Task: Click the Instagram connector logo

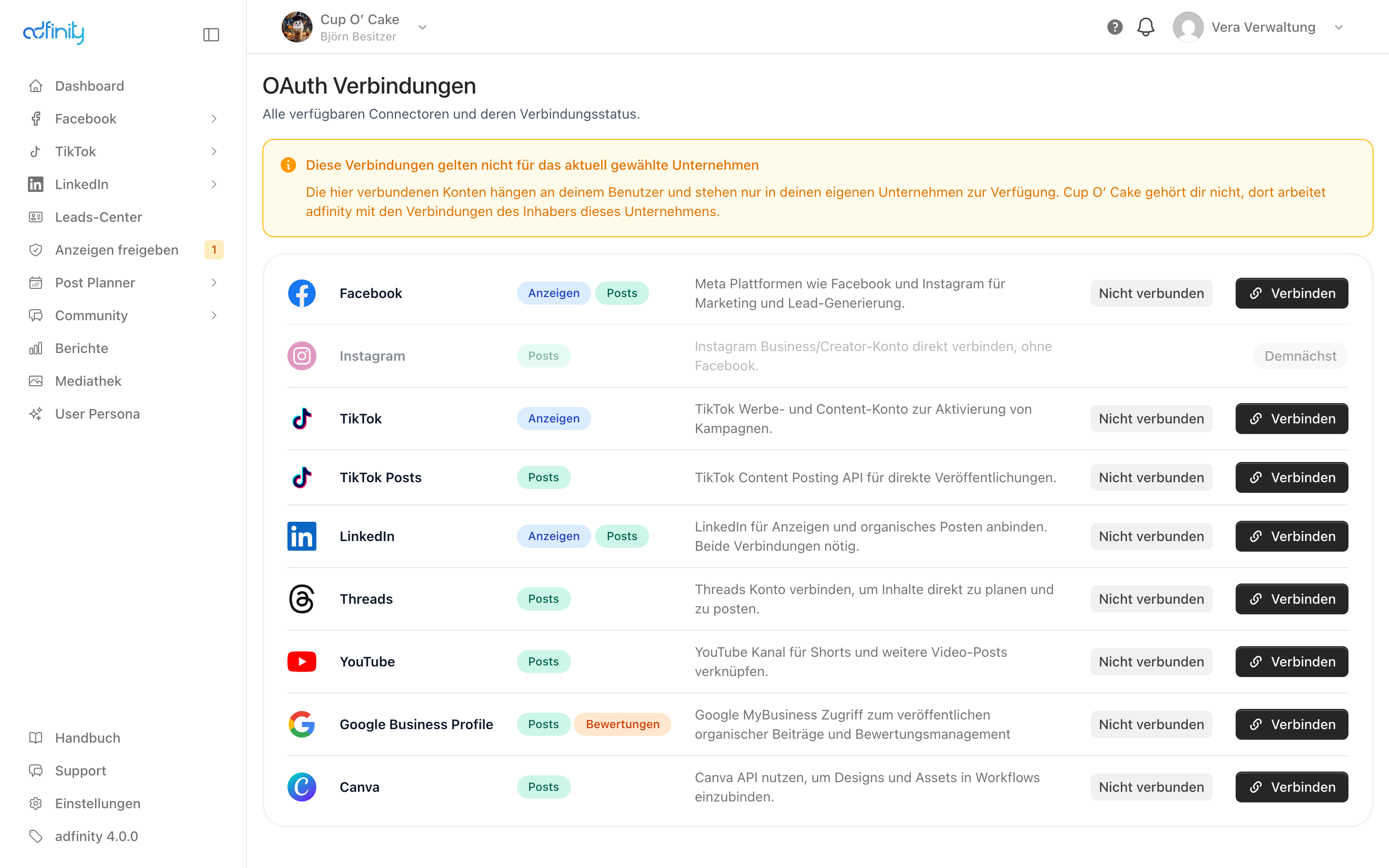Action: click(x=302, y=356)
